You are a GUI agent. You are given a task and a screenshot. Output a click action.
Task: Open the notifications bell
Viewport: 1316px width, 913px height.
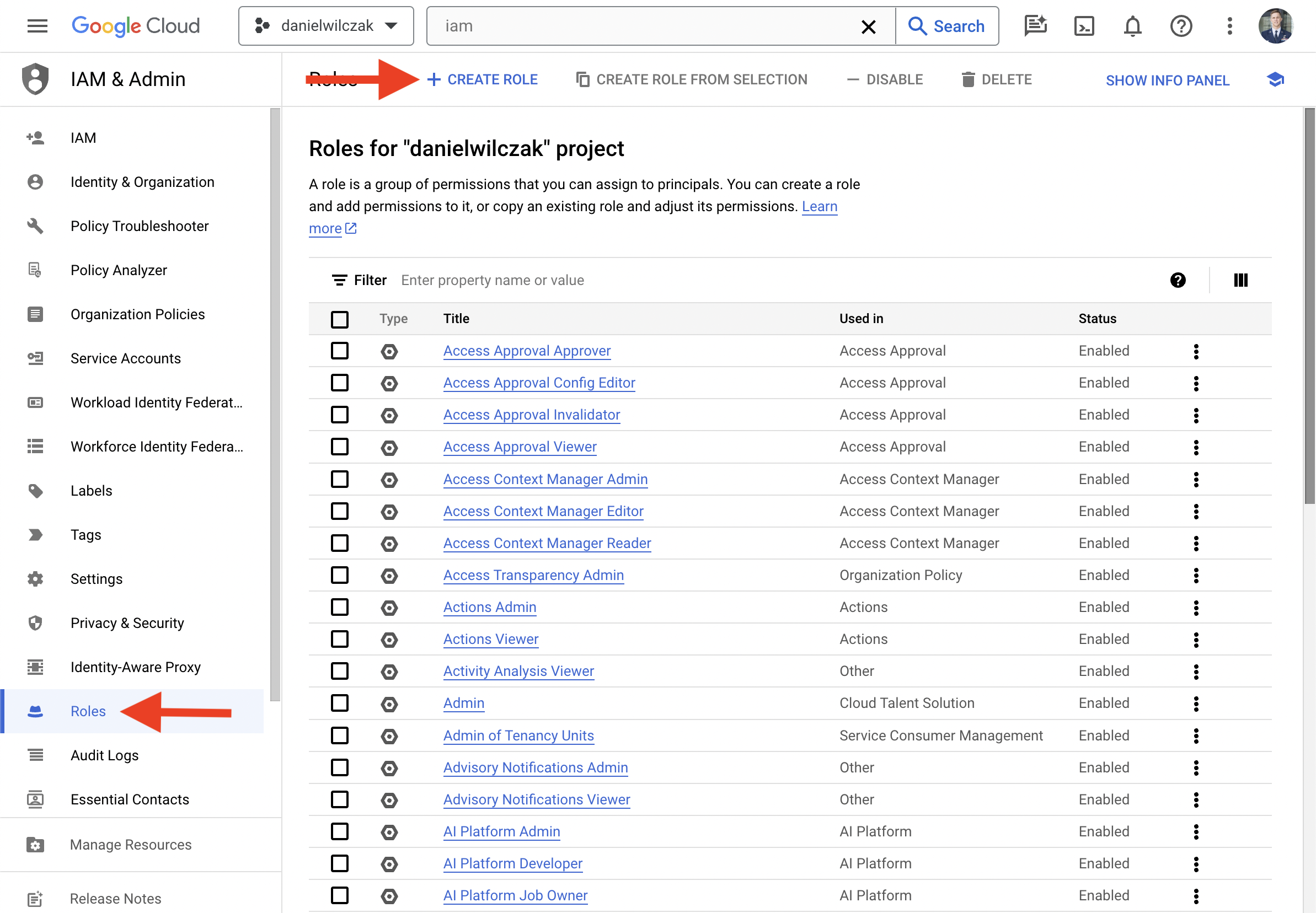(x=1132, y=26)
